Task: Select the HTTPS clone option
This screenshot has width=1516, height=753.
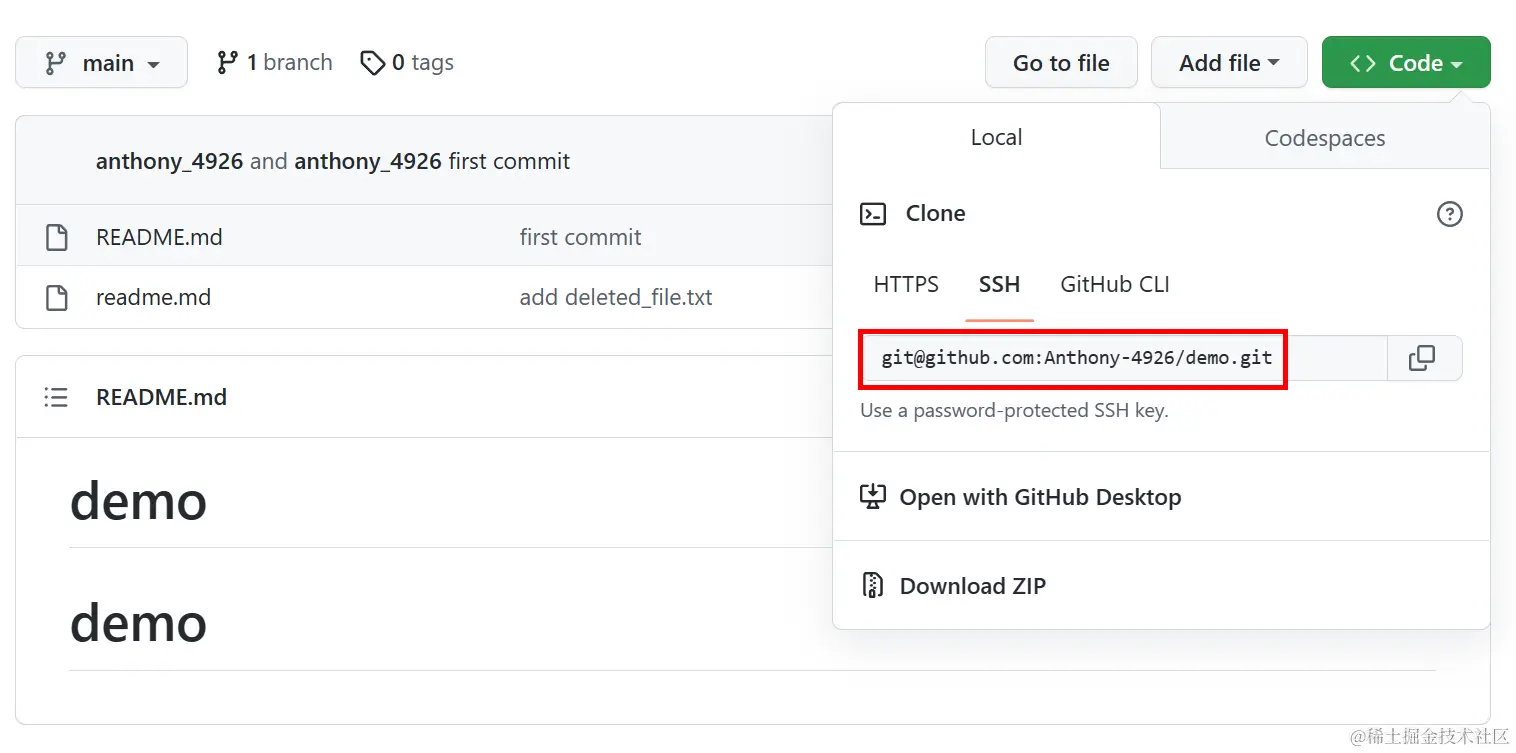Action: click(x=906, y=285)
